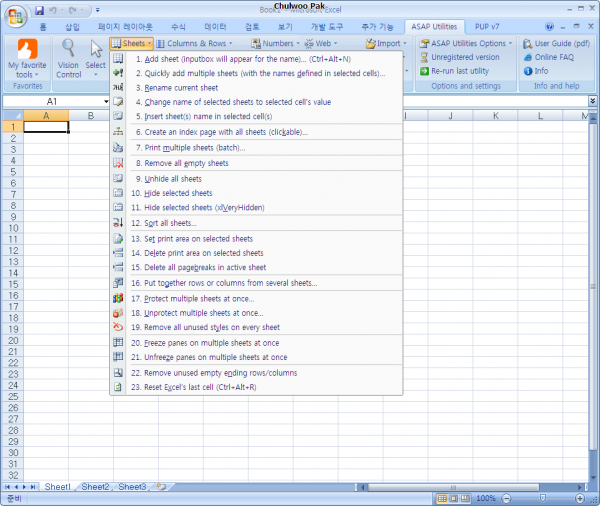Customize Quick Access Toolbar dropdown arrow
The width and height of the screenshot is (600, 506).
pos(98,10)
